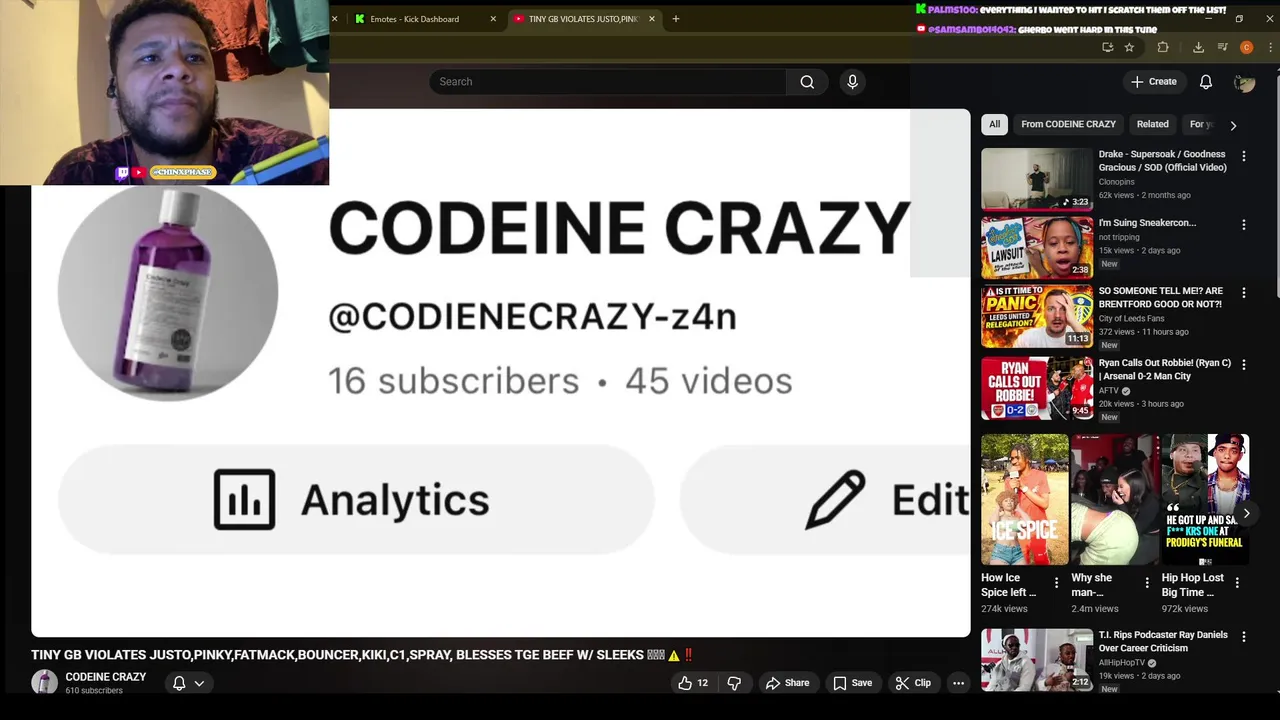Open the browser profile C avatar
The height and width of the screenshot is (720, 1280).
click(1246, 47)
